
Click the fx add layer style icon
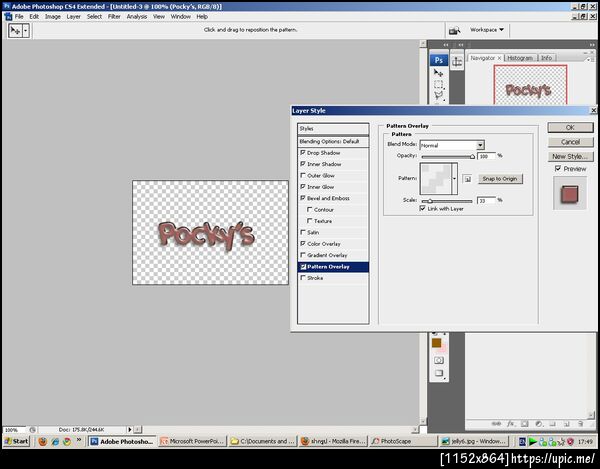pos(511,423)
